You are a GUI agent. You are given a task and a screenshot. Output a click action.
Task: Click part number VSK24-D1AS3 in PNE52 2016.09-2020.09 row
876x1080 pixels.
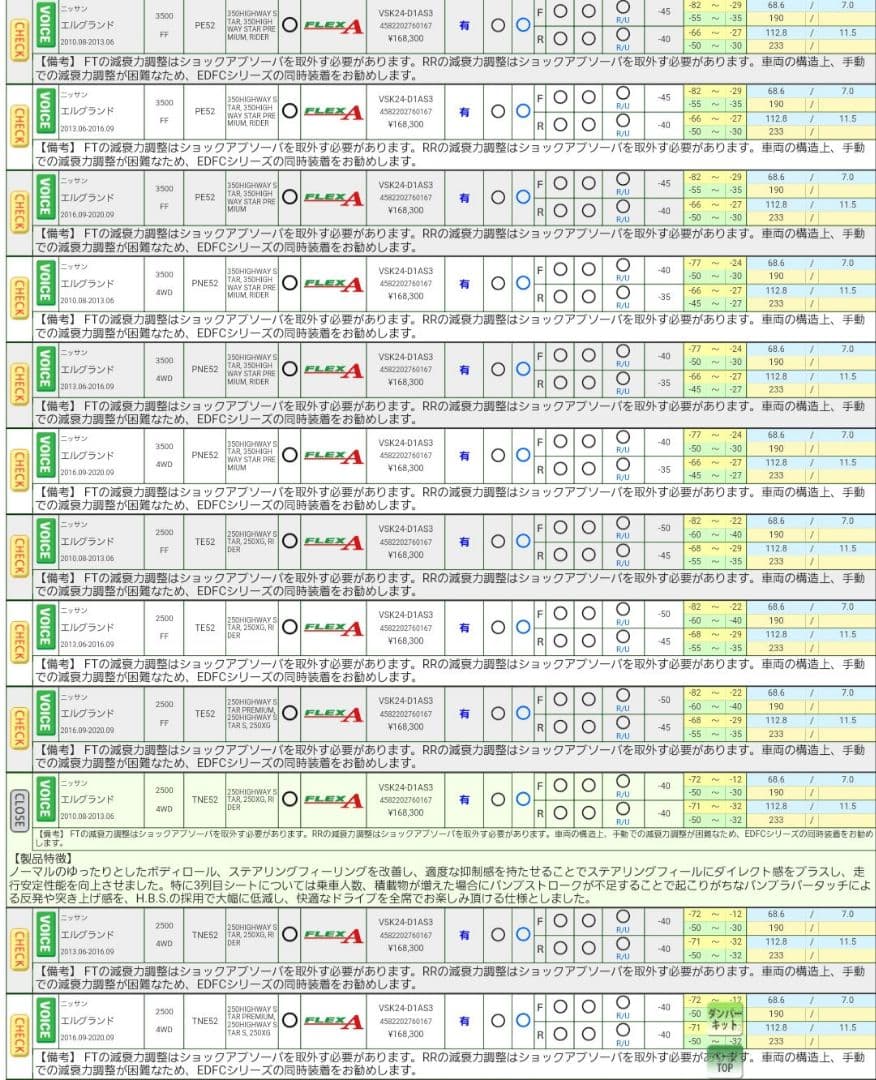click(406, 443)
